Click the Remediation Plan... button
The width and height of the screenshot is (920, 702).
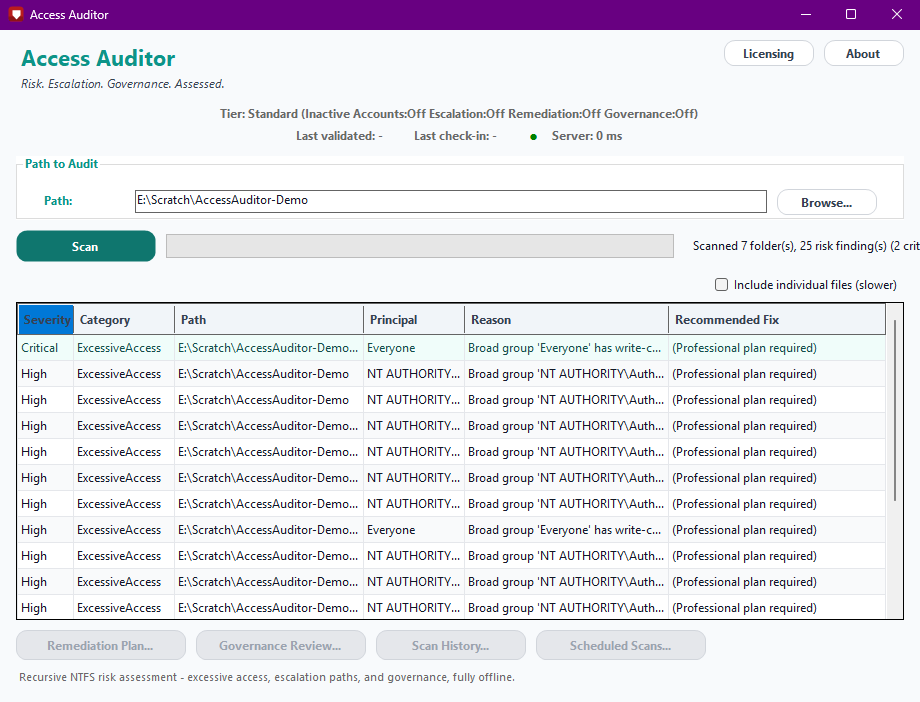(x=101, y=646)
